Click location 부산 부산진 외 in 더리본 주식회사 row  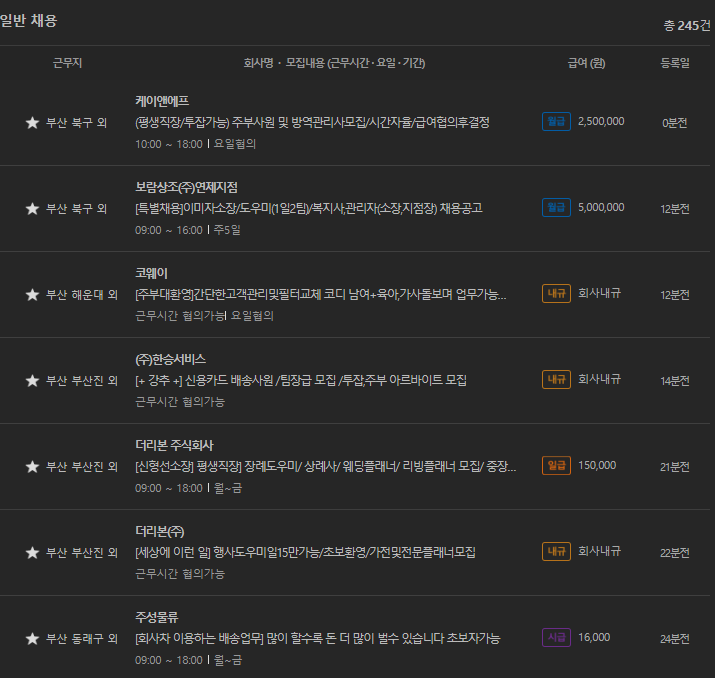82,467
